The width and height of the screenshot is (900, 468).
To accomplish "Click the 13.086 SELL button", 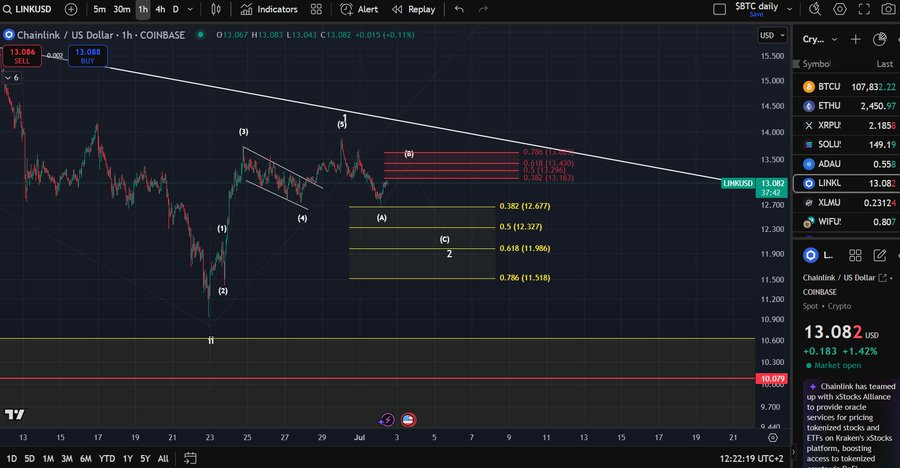I will click(22, 56).
